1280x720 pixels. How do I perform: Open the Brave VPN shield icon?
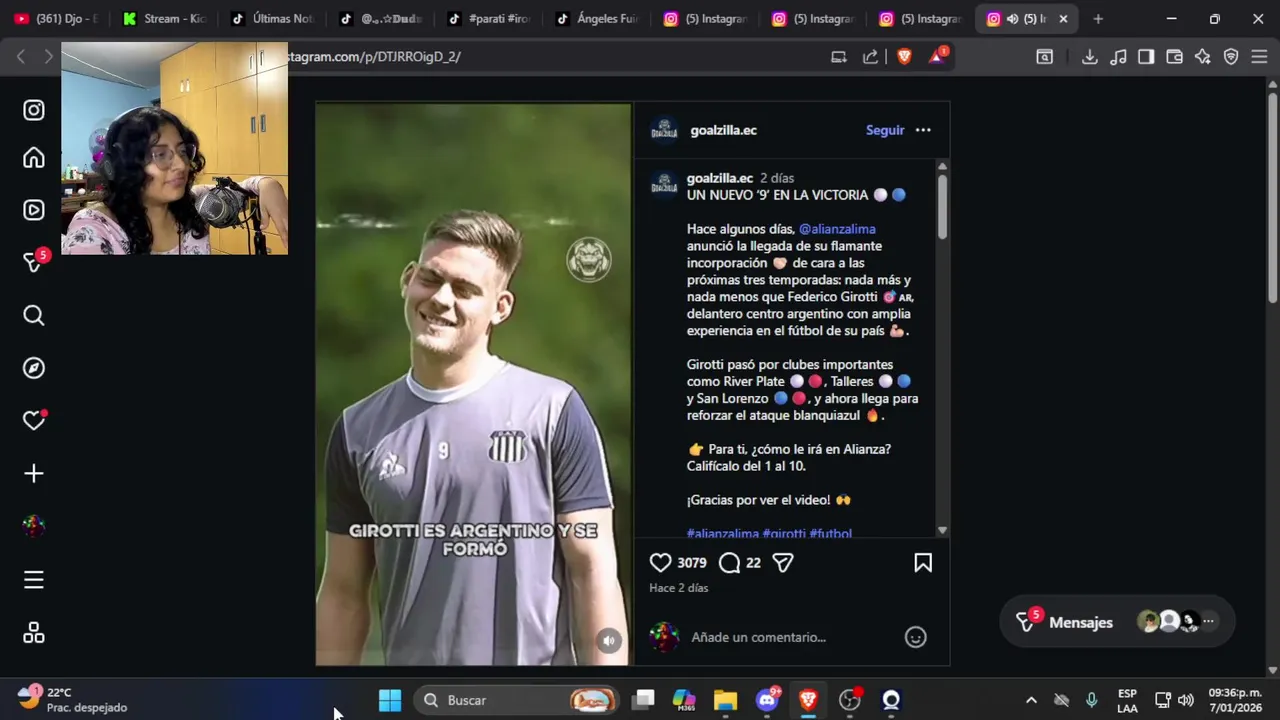coord(1231,57)
